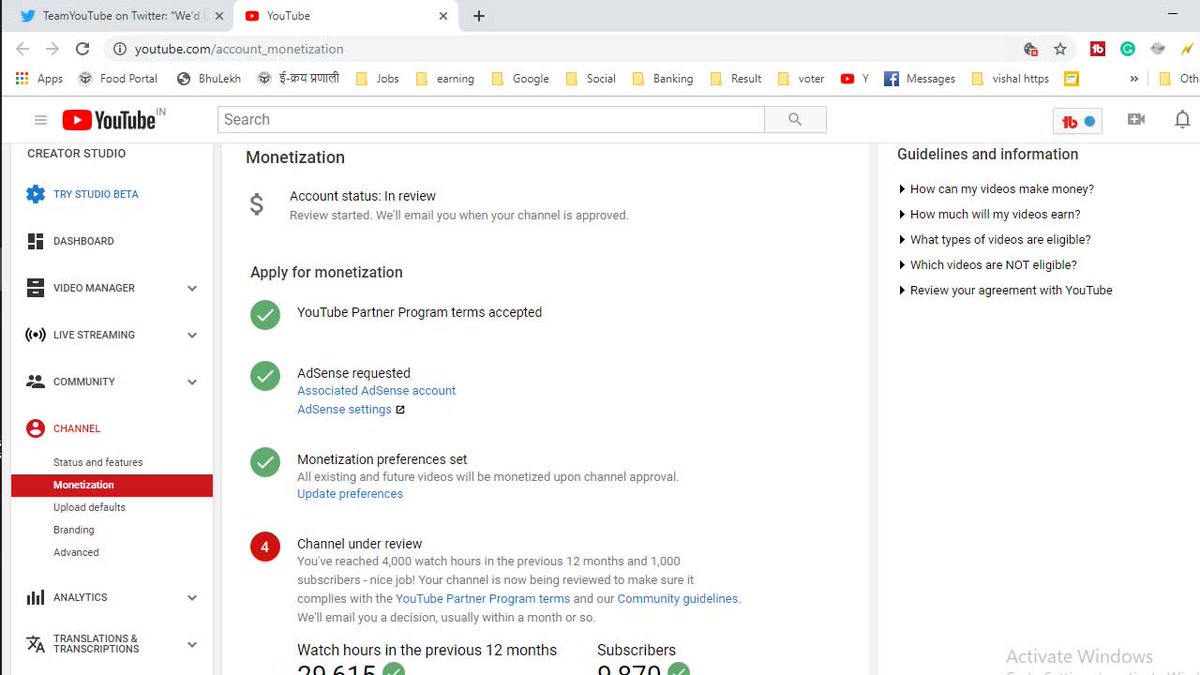The height and width of the screenshot is (675, 1200).
Task: Open the AdSense settings link
Action: pos(344,410)
